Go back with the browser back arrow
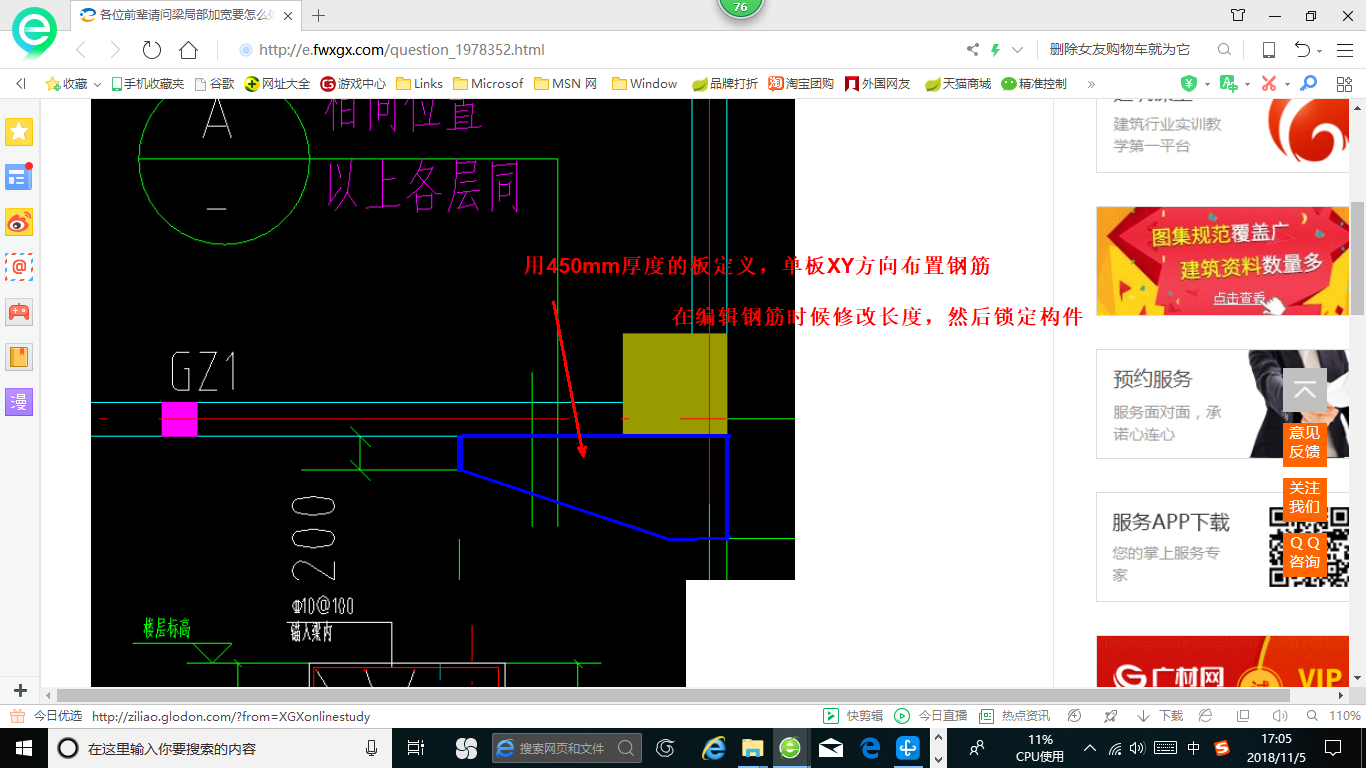Image resolution: width=1366 pixels, height=768 pixels. 81,50
